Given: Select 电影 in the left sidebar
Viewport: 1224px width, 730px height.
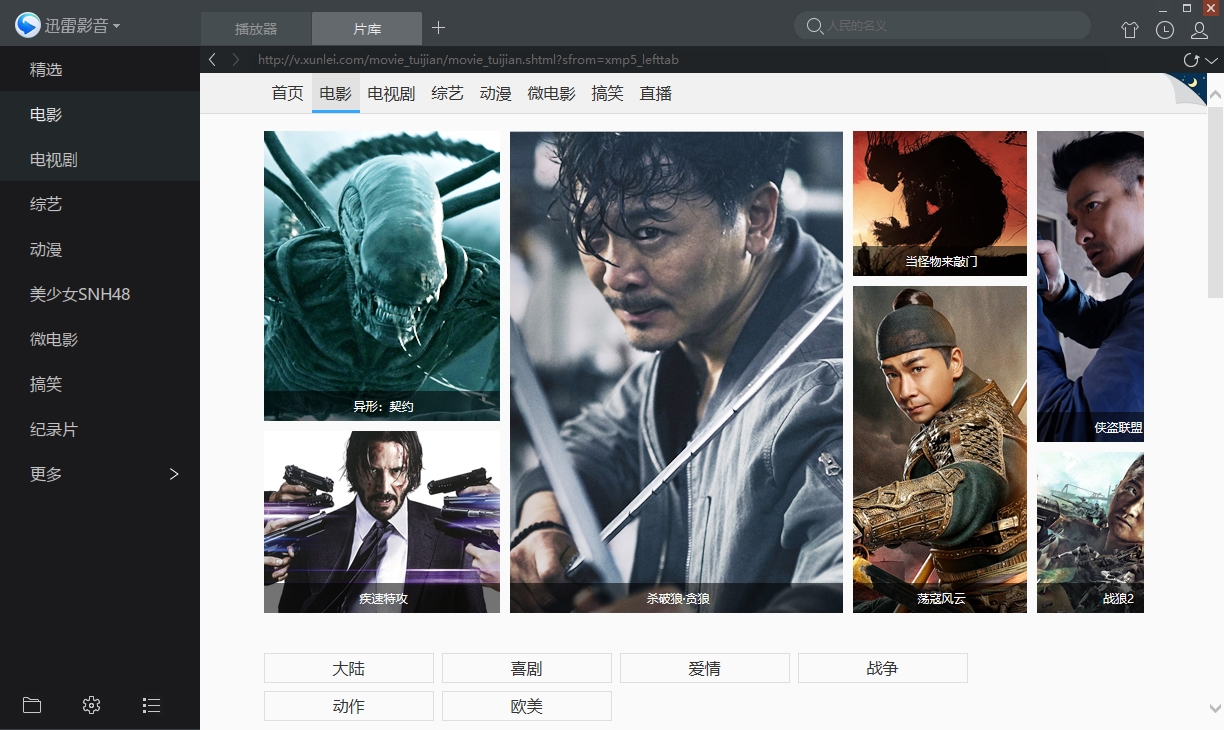Looking at the screenshot, I should (x=100, y=115).
